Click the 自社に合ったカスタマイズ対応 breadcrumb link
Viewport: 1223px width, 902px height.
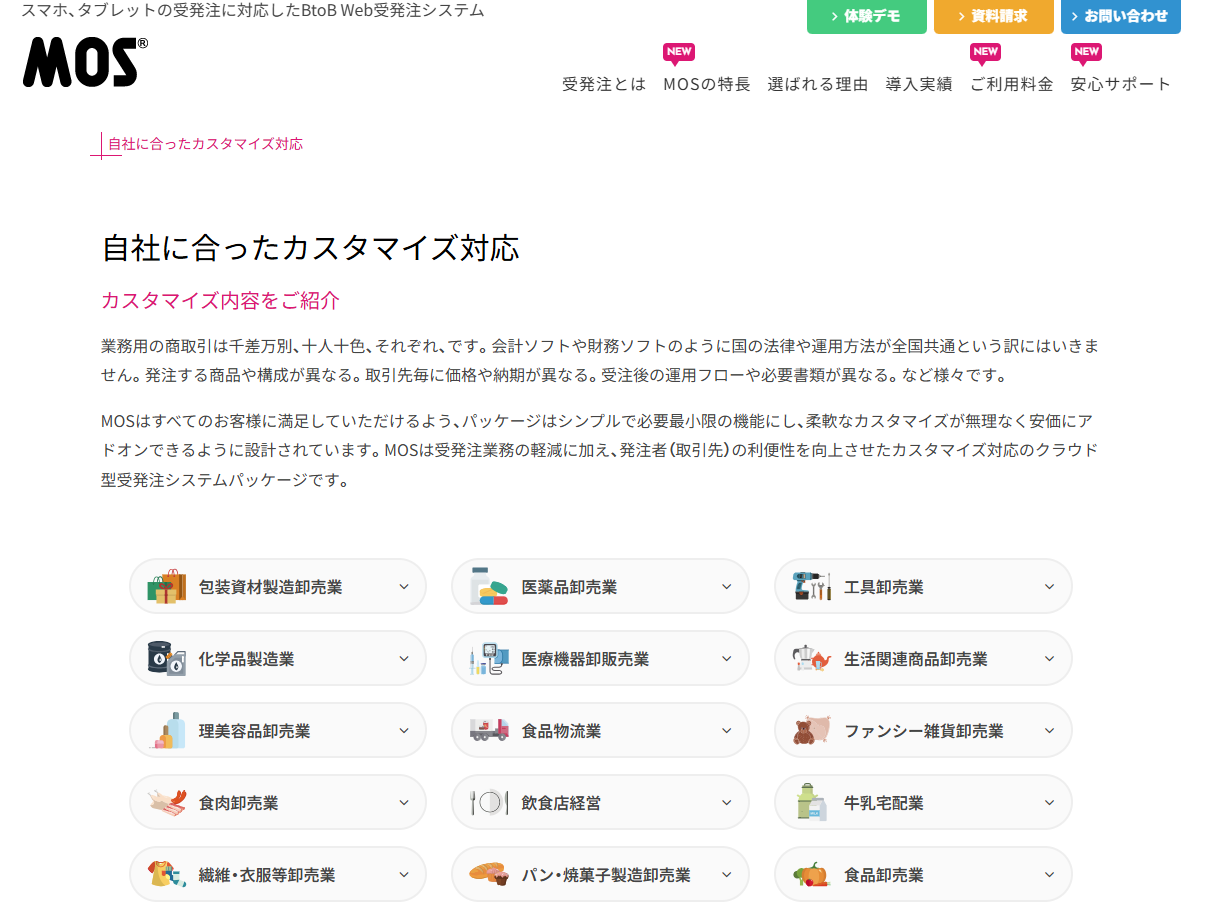pyautogui.click(x=205, y=144)
